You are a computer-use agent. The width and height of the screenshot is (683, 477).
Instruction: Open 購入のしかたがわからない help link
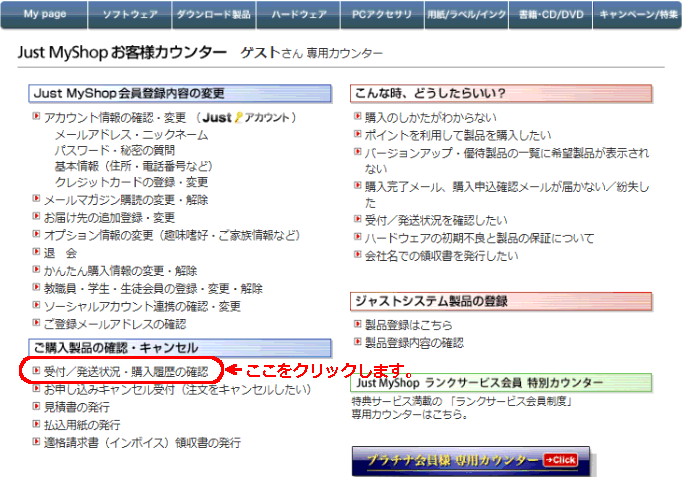pyautogui.click(x=431, y=118)
